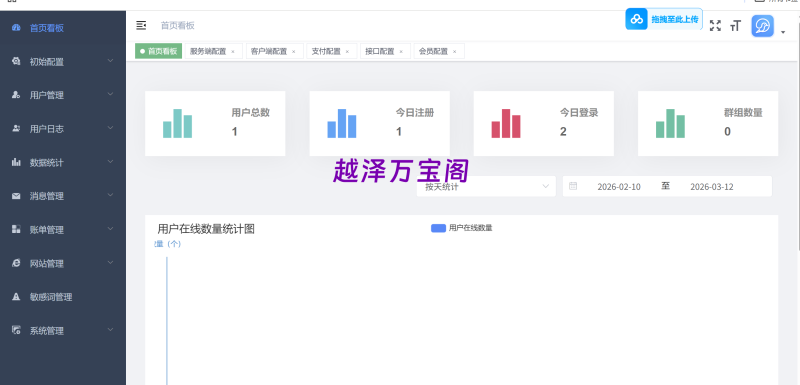Expand the 初始配置 menu chevron

pos(110,61)
